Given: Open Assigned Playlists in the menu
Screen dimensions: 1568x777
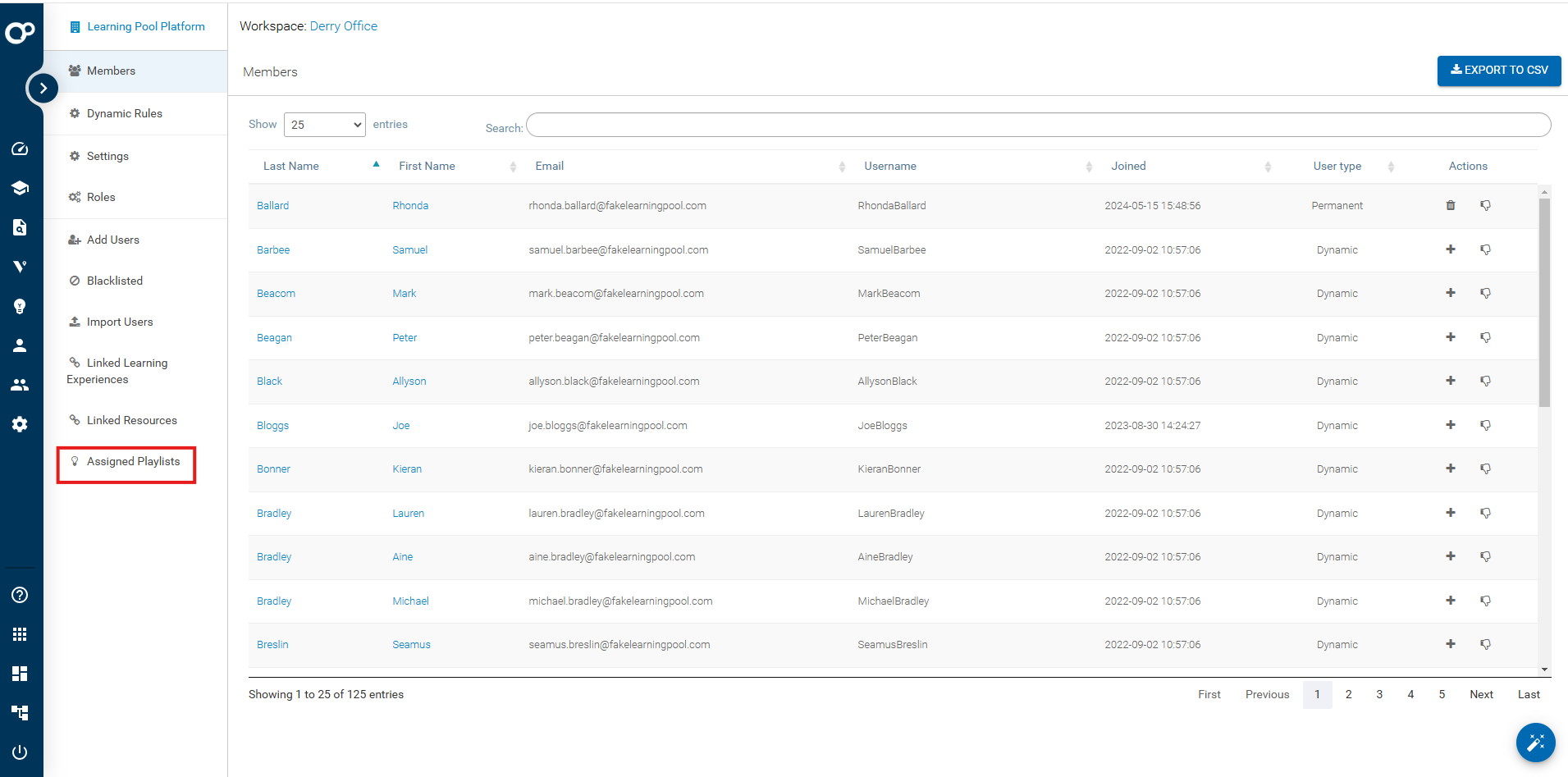Looking at the screenshot, I should click(133, 462).
